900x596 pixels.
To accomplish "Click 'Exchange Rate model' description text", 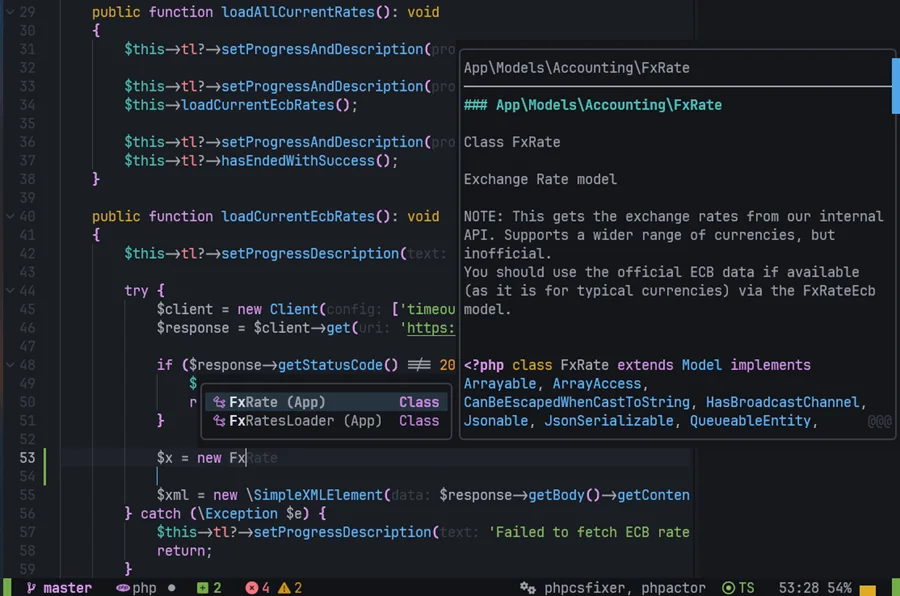I will pyautogui.click(x=540, y=179).
